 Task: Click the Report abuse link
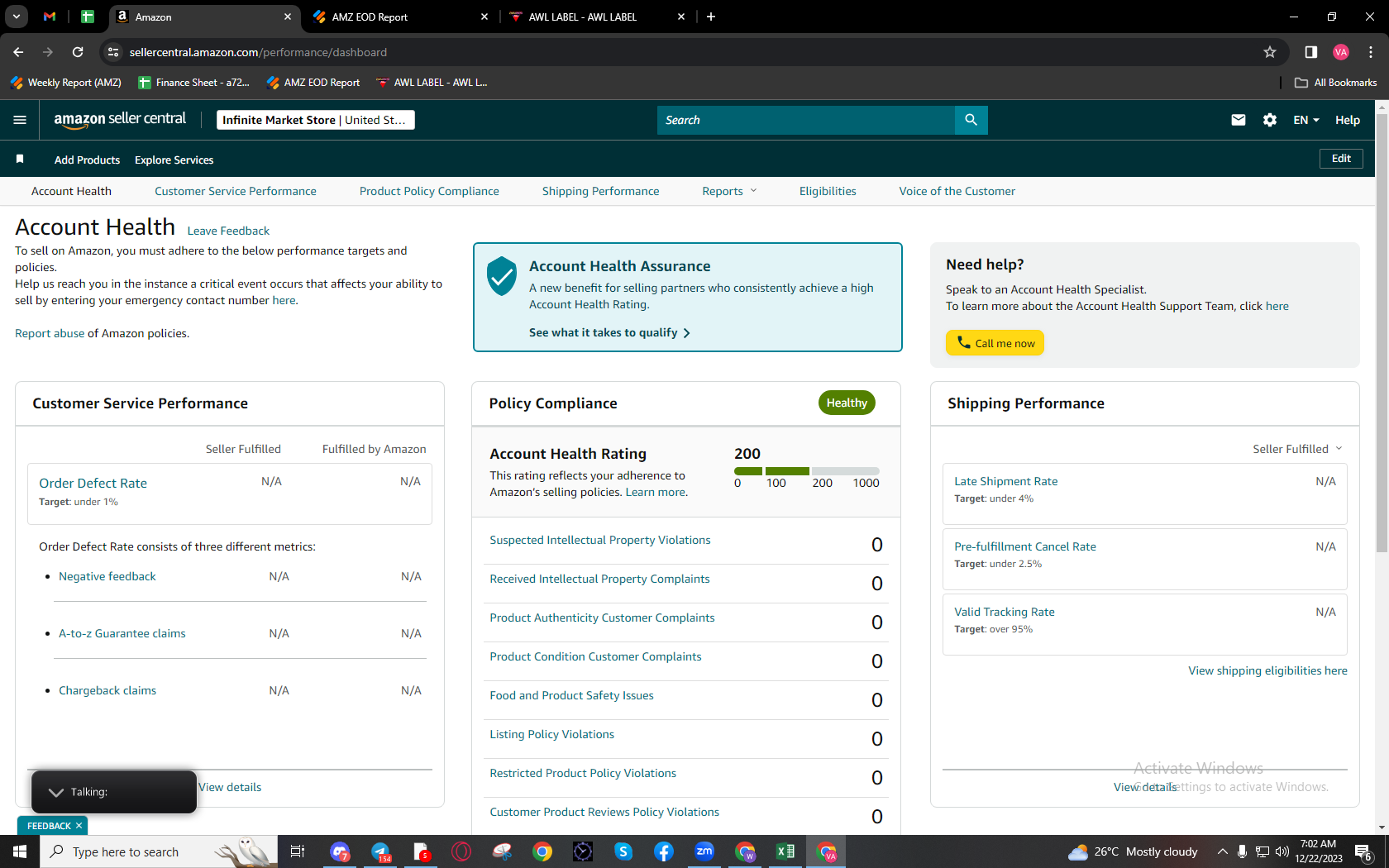click(50, 333)
